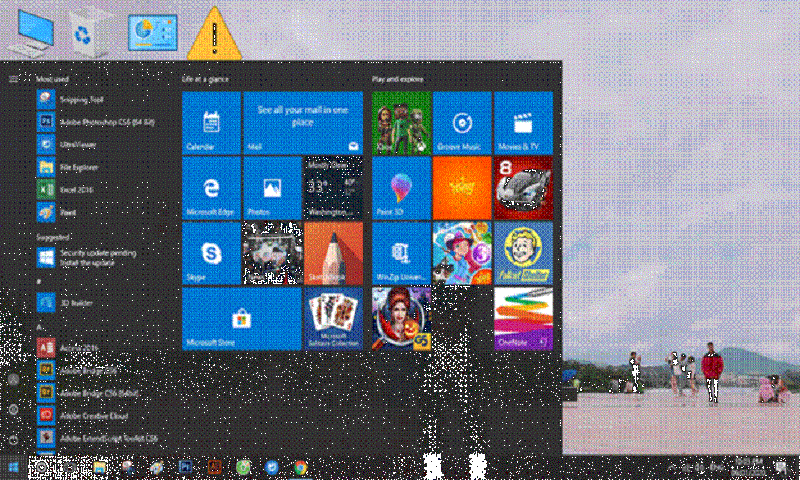Click the Power button in Start
The width and height of the screenshot is (800, 480).
[13, 439]
